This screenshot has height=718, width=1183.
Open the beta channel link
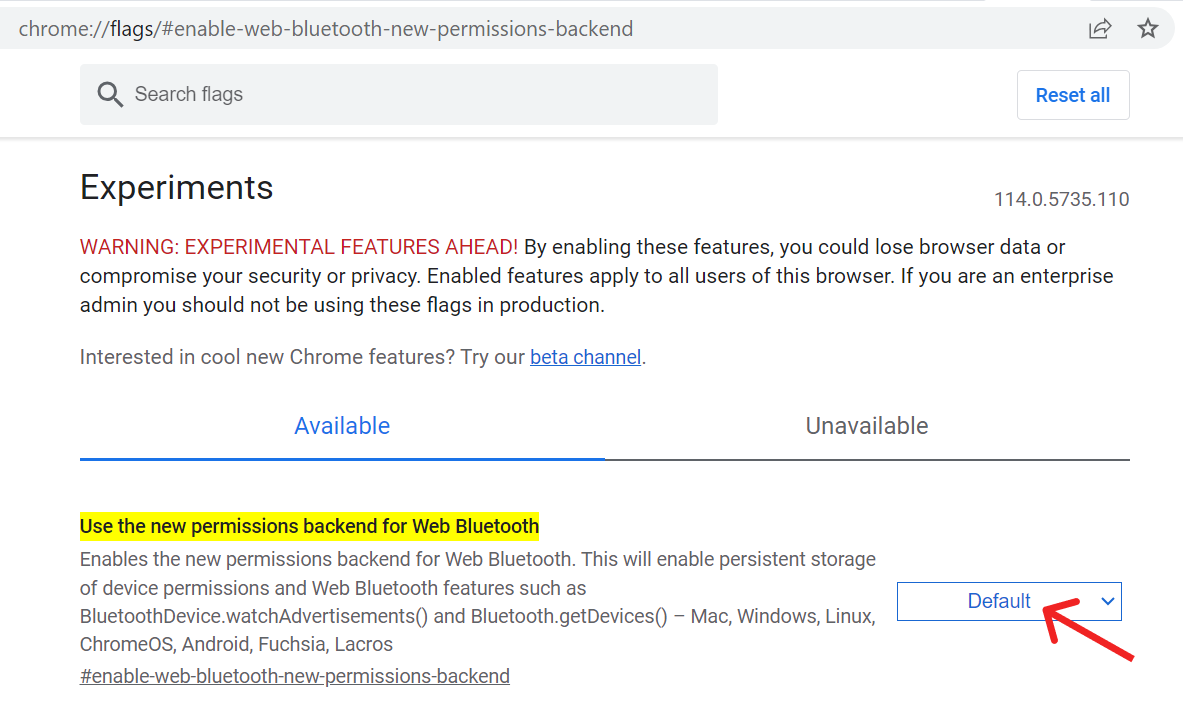click(585, 357)
